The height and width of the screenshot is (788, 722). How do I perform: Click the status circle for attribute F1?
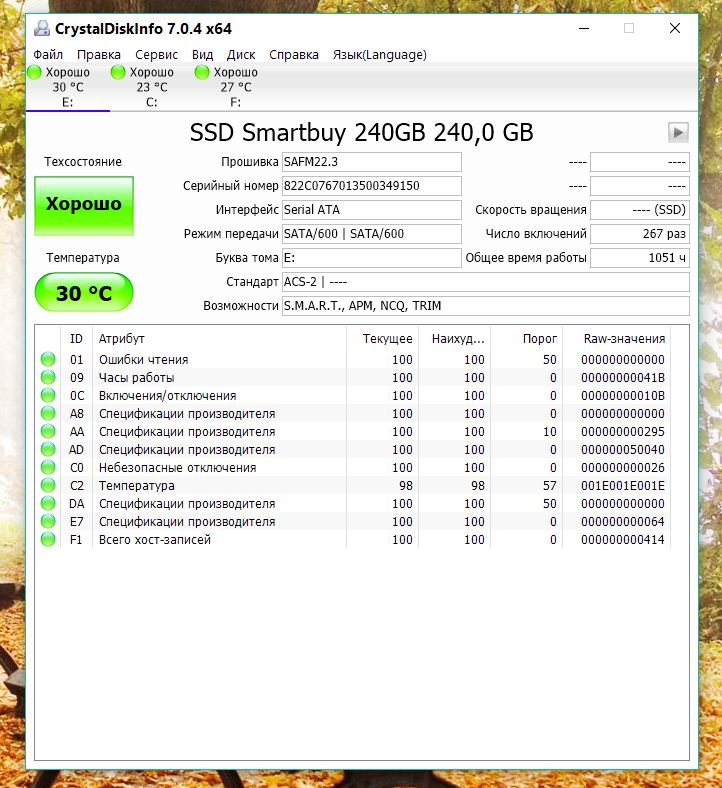coord(48,539)
